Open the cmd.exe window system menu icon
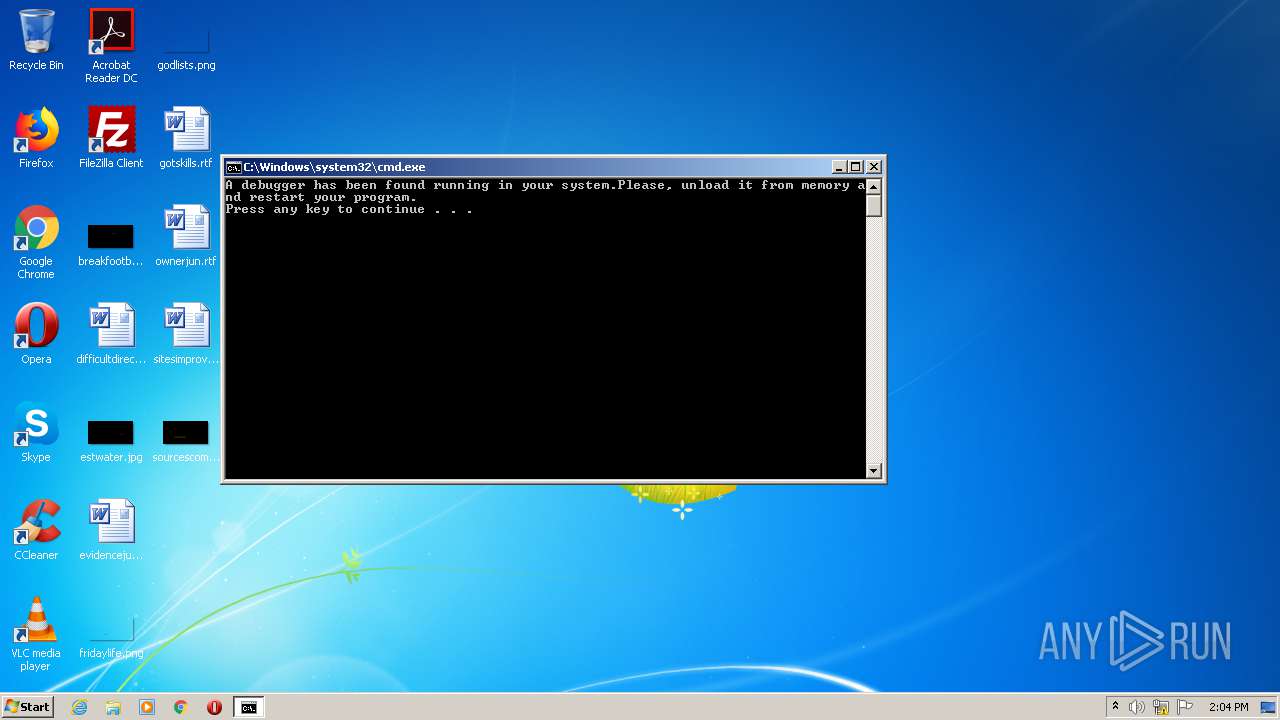This screenshot has height=720, width=1280. click(x=233, y=167)
